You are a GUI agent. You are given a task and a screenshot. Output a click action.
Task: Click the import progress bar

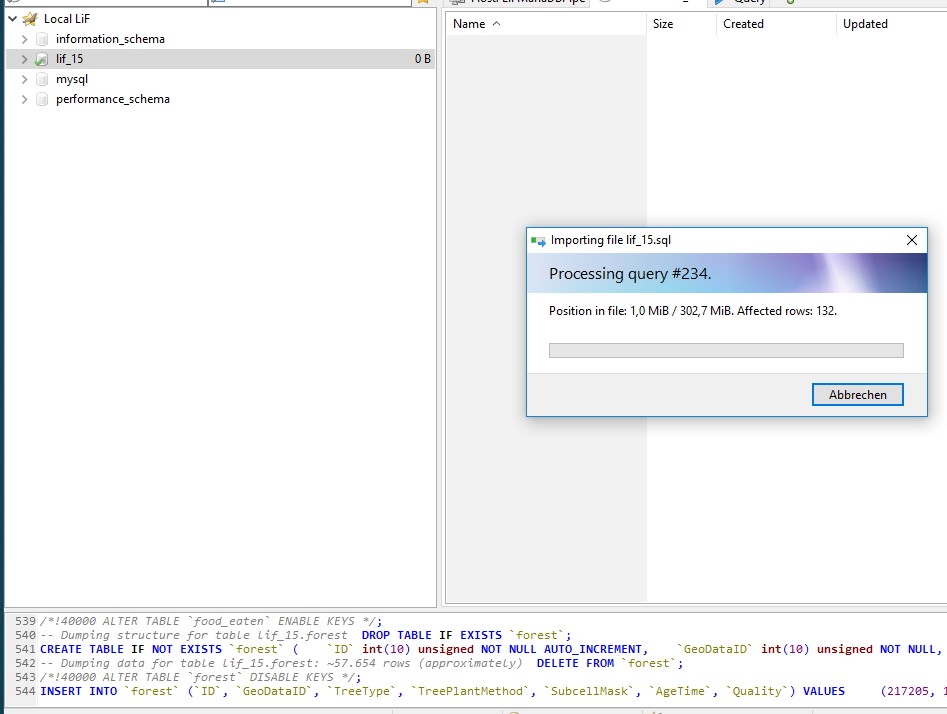point(726,350)
